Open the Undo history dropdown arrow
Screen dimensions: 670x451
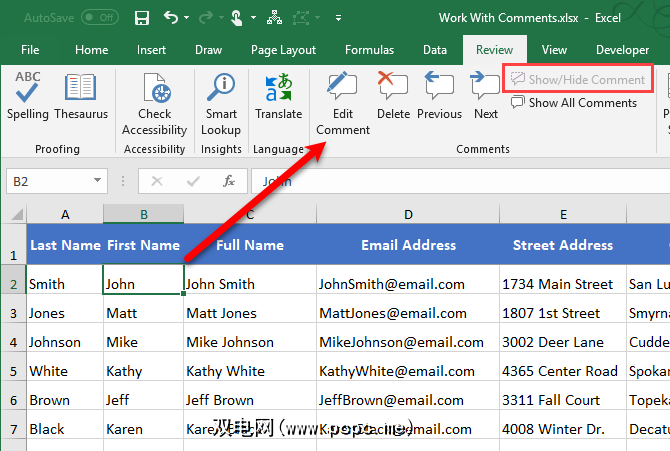click(188, 18)
